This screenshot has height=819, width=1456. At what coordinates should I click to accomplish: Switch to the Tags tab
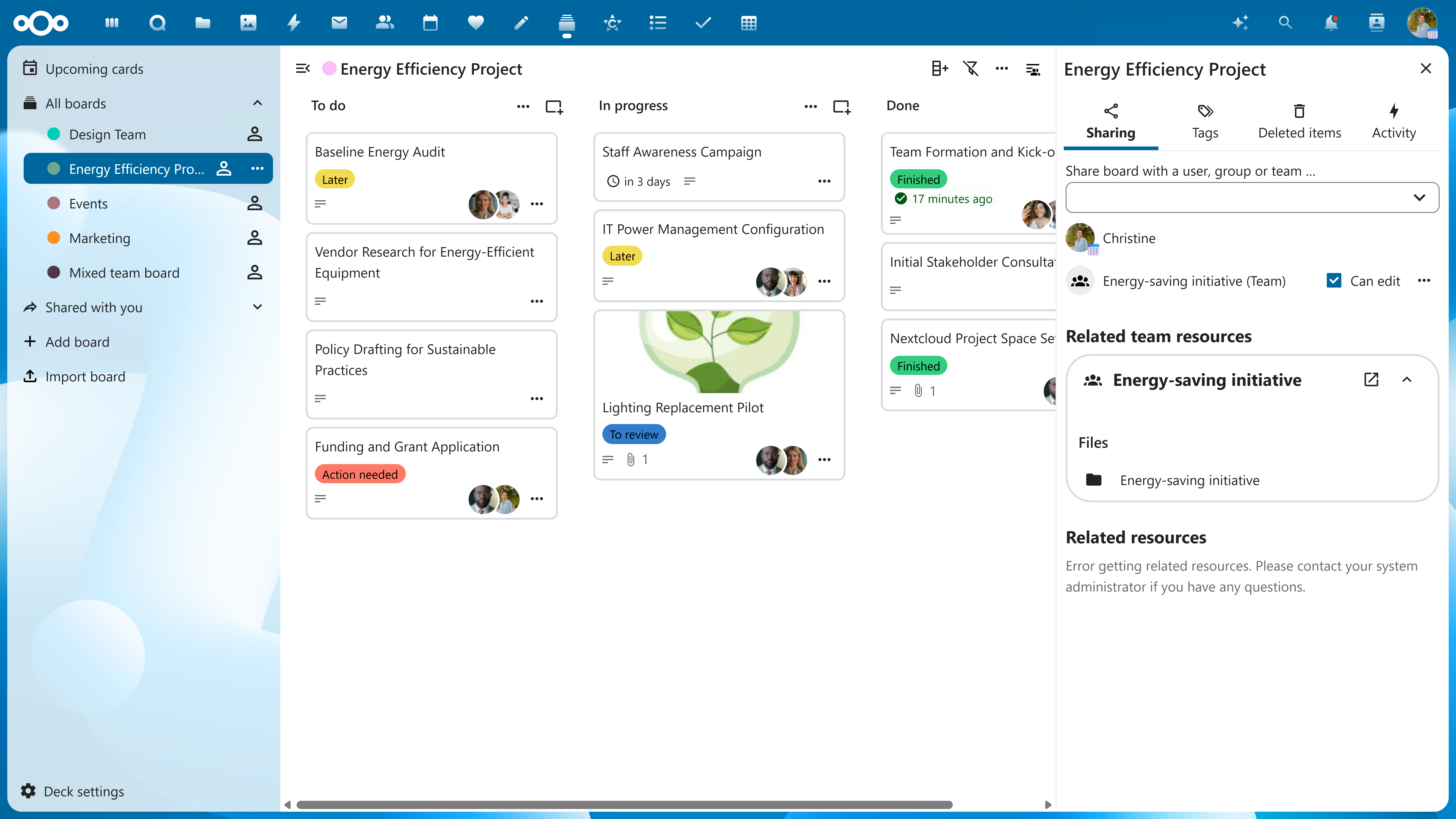point(1205,121)
